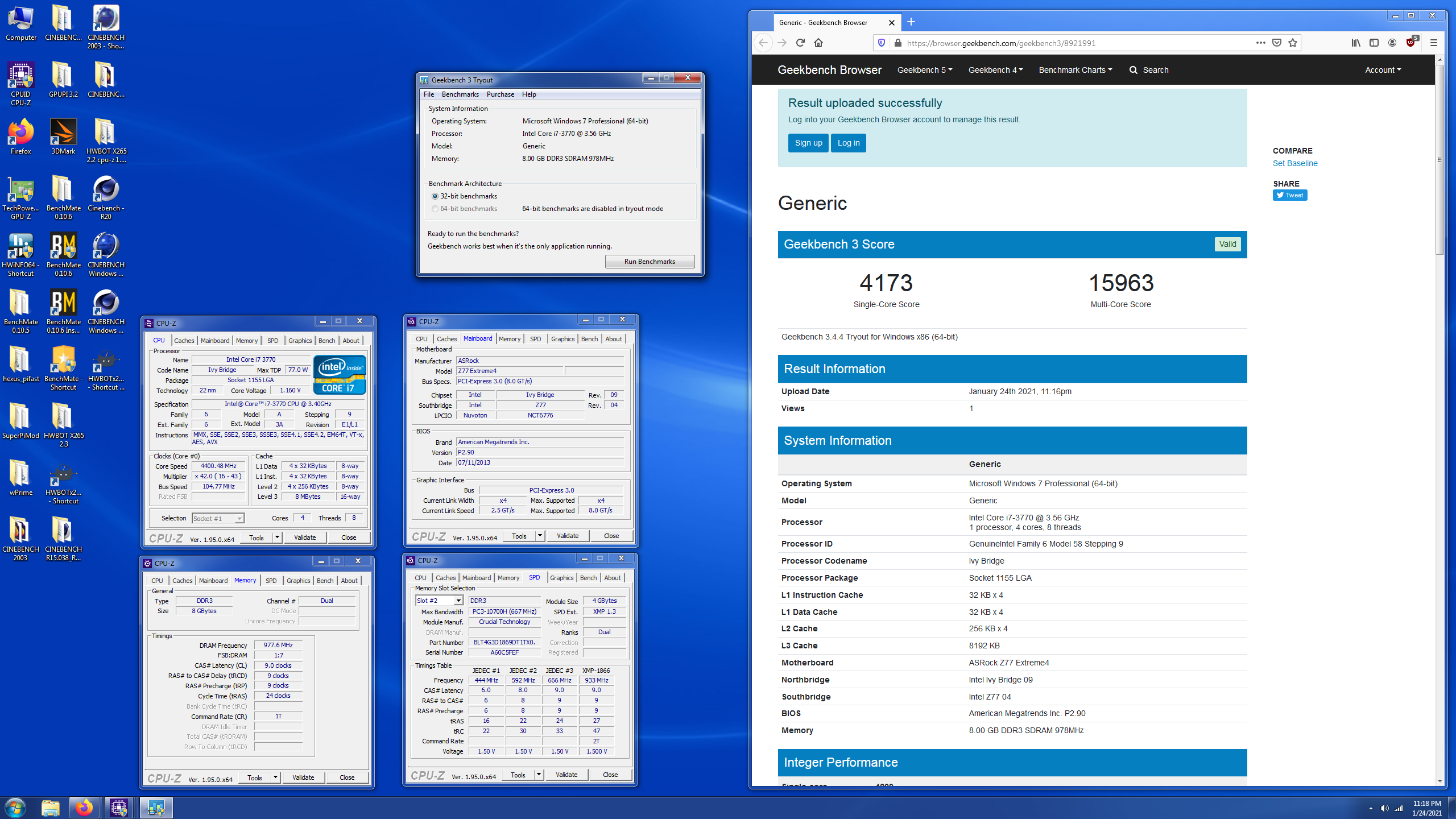The image size is (1456, 819).
Task: Click the browser vertical scrollbar thumb
Action: tap(1440, 159)
